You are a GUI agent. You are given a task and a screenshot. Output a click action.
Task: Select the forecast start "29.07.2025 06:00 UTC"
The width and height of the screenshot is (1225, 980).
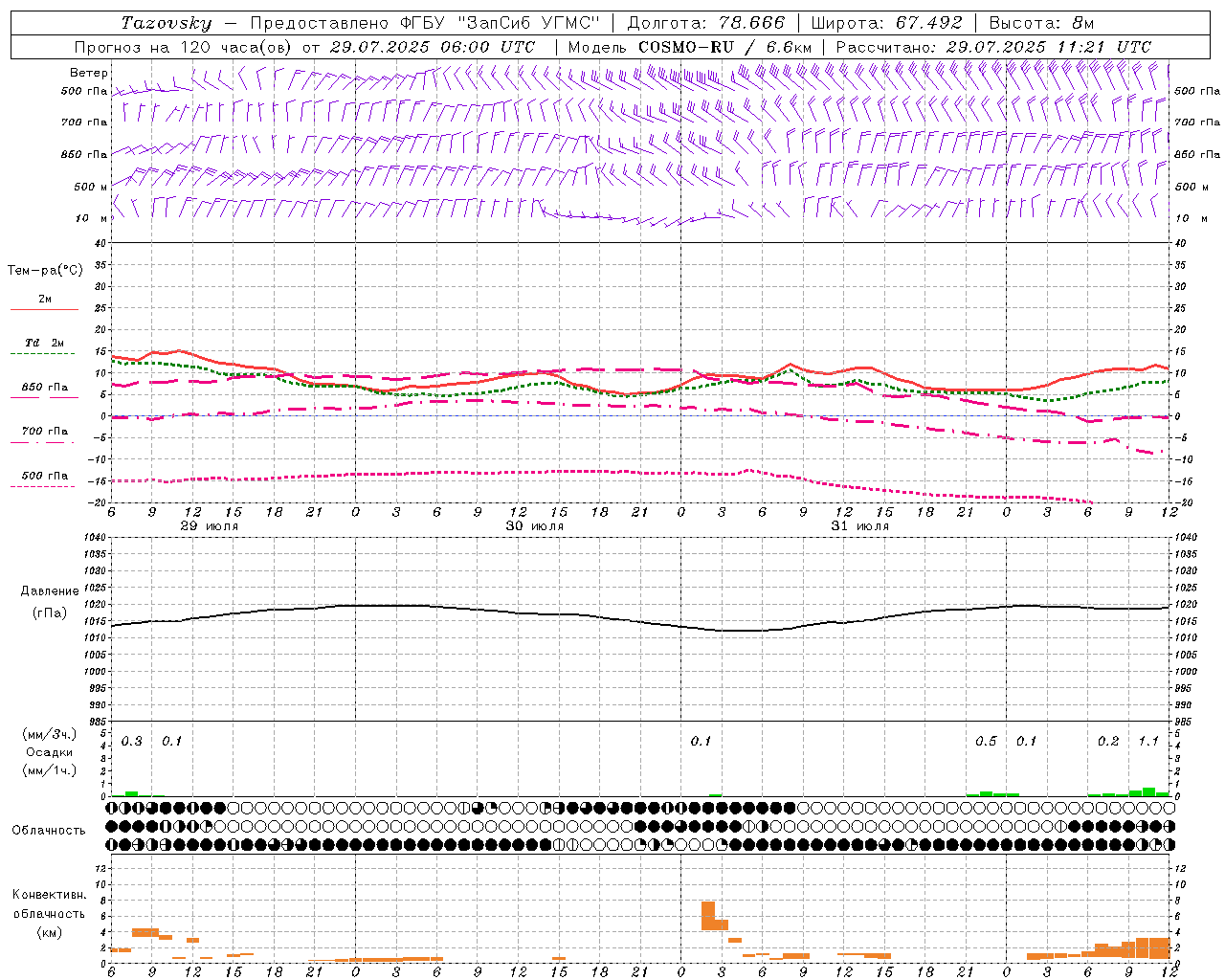433,47
